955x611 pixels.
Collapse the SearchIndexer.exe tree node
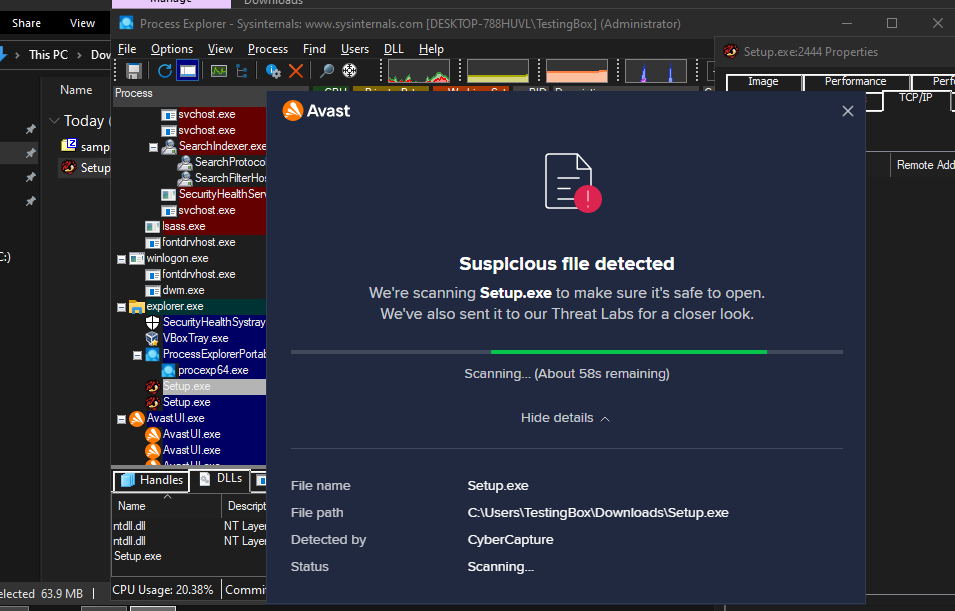click(153, 147)
